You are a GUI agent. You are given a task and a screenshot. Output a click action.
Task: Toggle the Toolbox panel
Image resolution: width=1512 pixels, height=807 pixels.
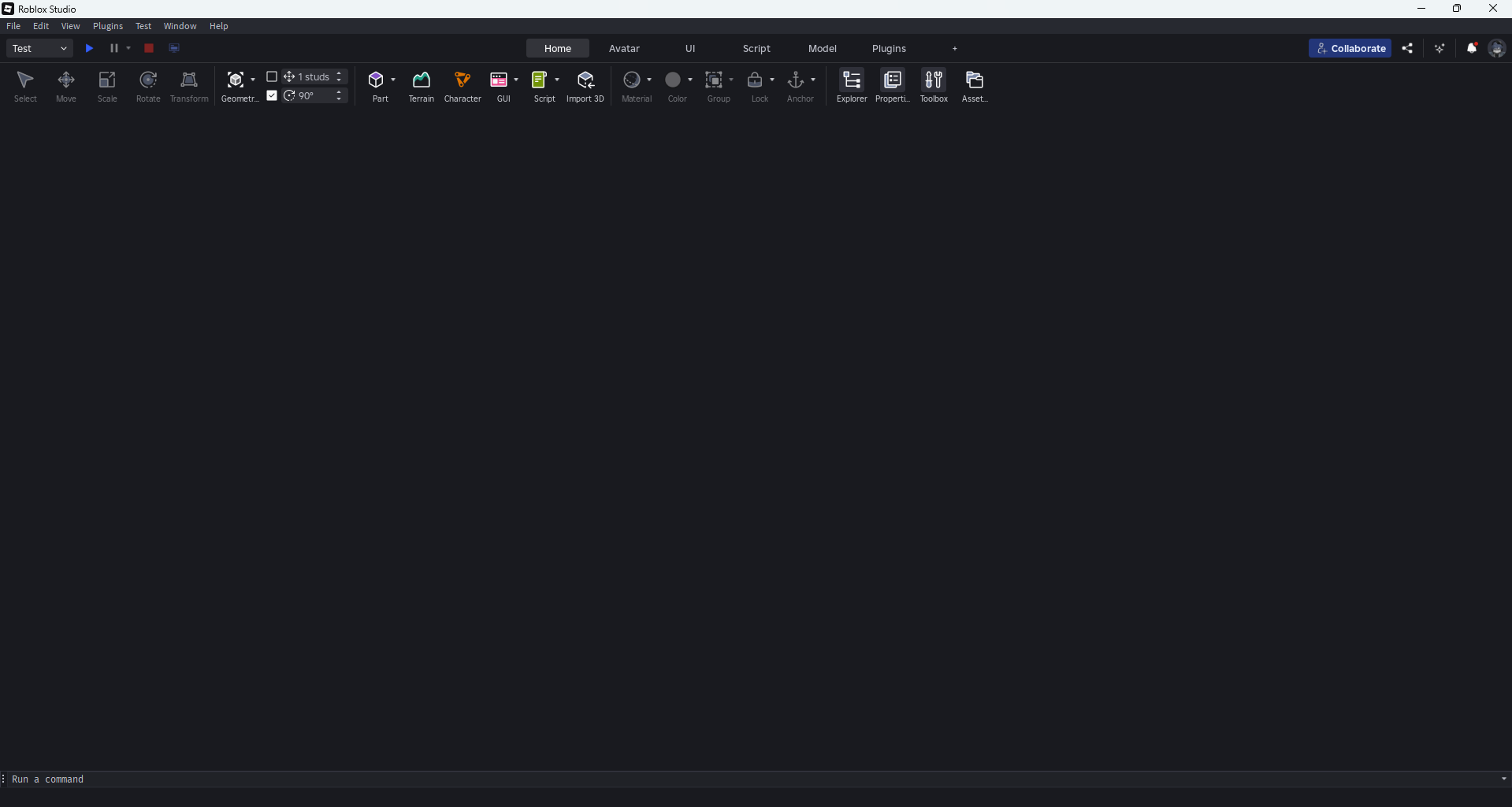(934, 86)
